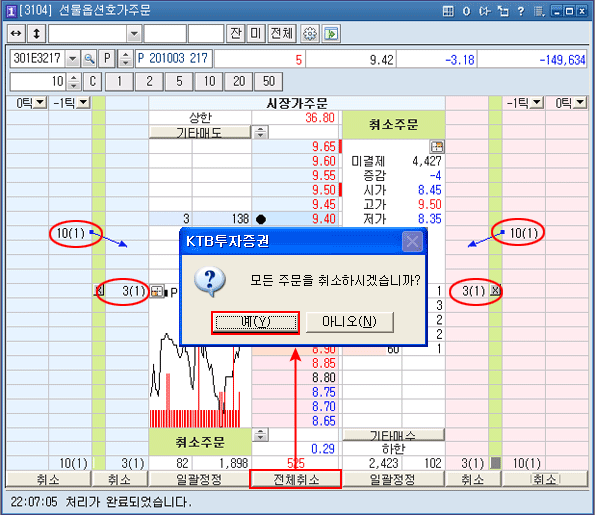This screenshot has height=515, width=595.
Task: Click the horizontal resize arrows icon
Action: tap(16, 33)
